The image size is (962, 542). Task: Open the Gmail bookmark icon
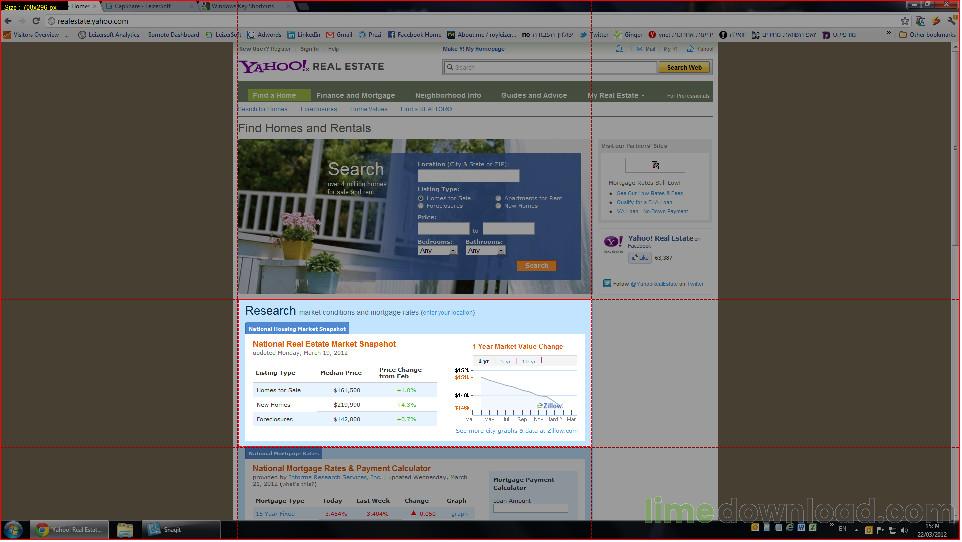[330, 35]
